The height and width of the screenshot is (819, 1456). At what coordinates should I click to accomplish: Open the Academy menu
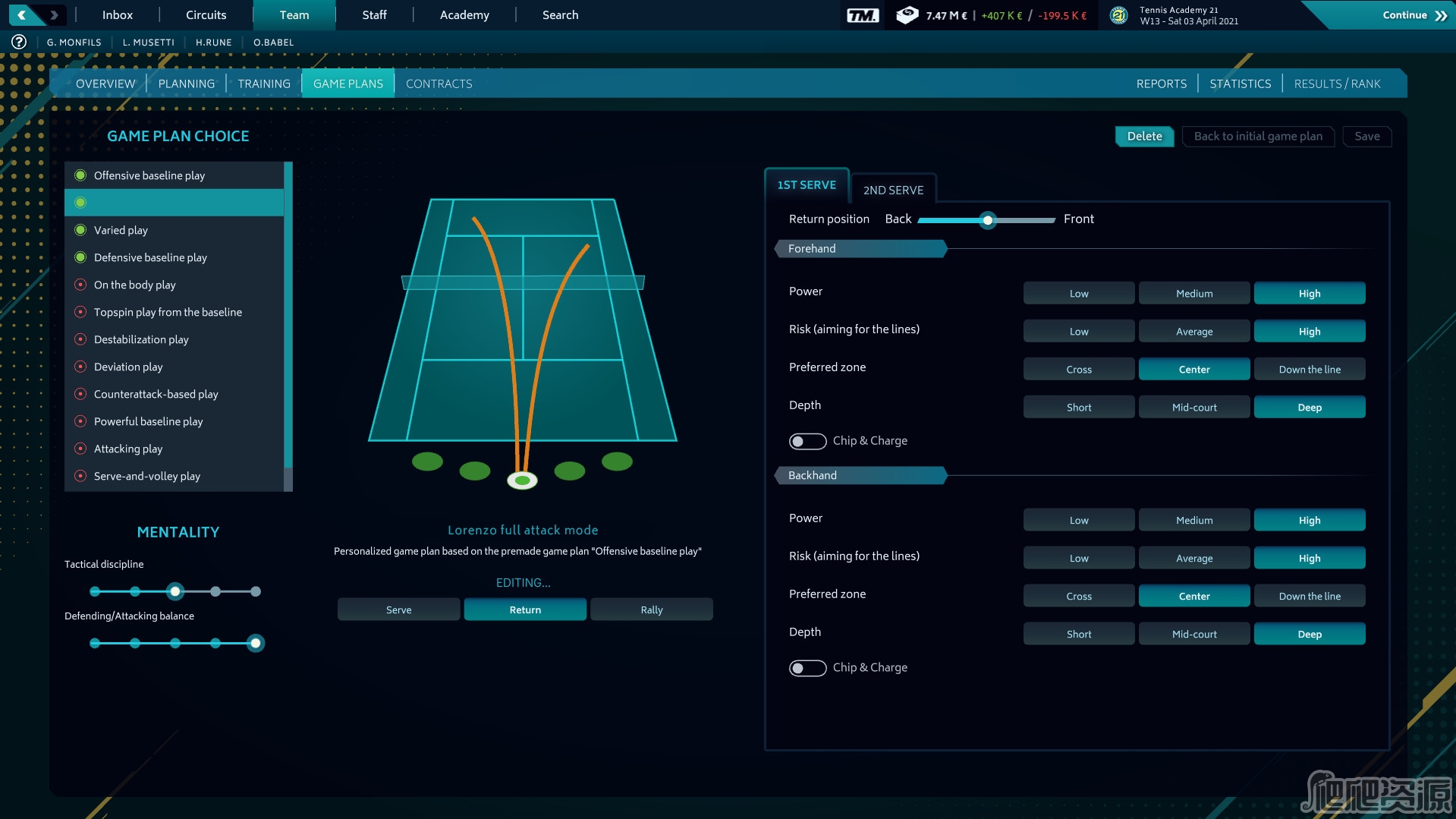[x=464, y=15]
